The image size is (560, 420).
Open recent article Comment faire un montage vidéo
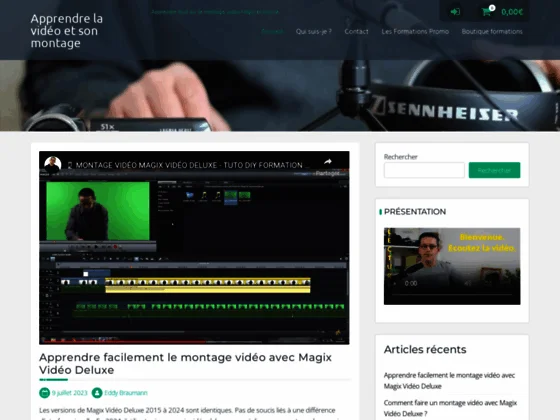450,408
